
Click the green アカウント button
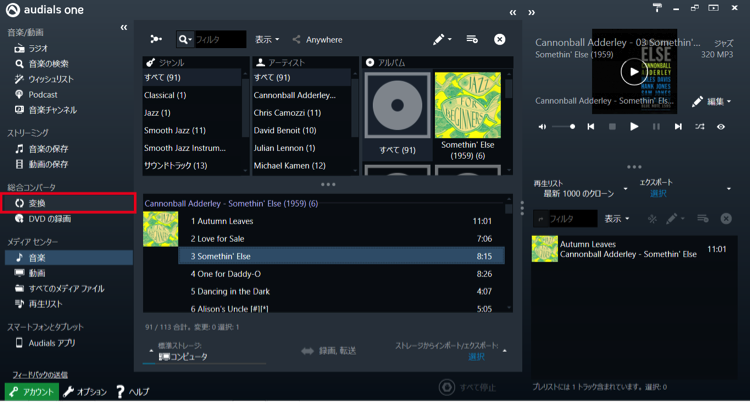(x=31, y=392)
